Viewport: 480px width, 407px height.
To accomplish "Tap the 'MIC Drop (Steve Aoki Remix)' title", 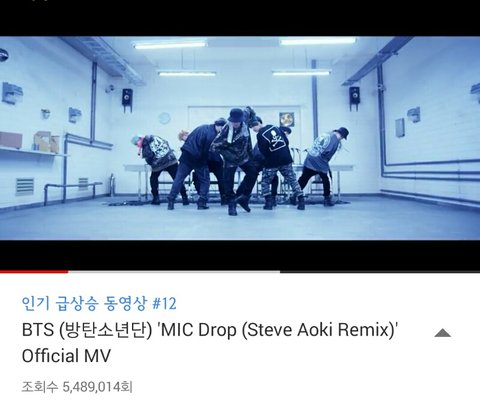I will [279, 330].
